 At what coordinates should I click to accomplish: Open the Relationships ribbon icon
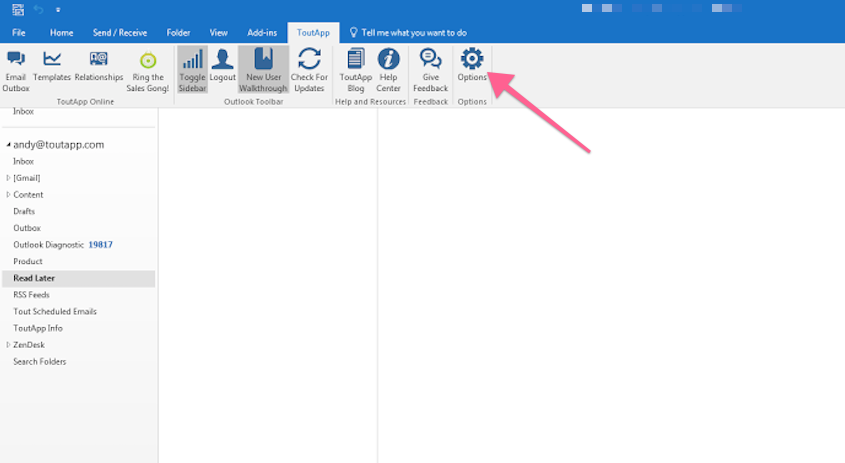click(98, 66)
